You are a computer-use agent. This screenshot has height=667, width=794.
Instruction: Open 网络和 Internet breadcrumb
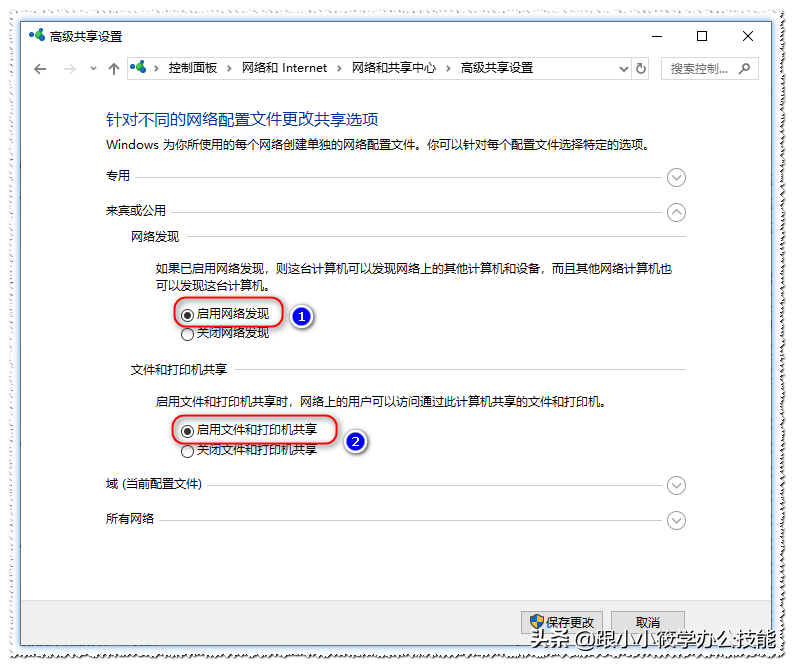284,68
